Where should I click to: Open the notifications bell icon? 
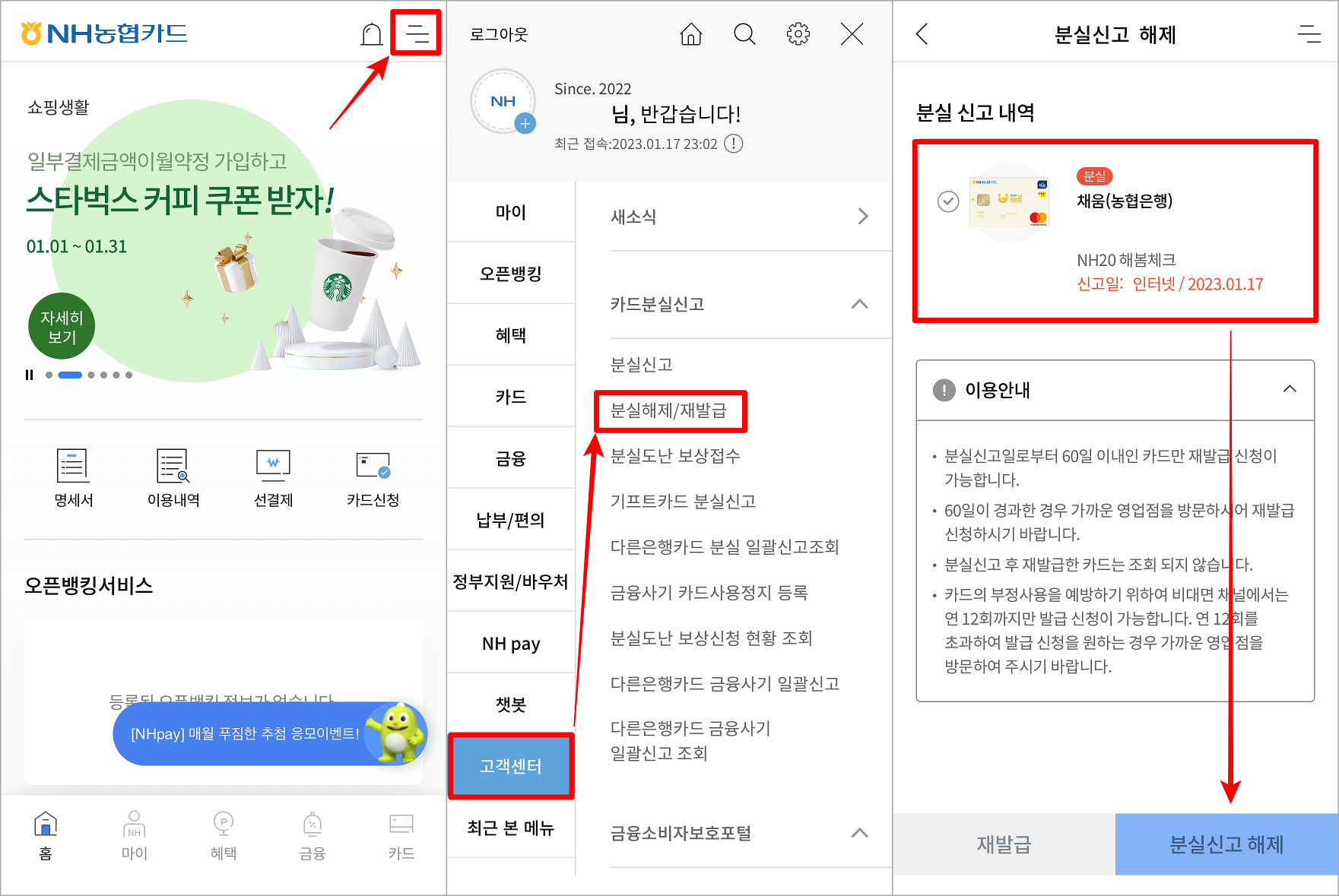pyautogui.click(x=372, y=33)
